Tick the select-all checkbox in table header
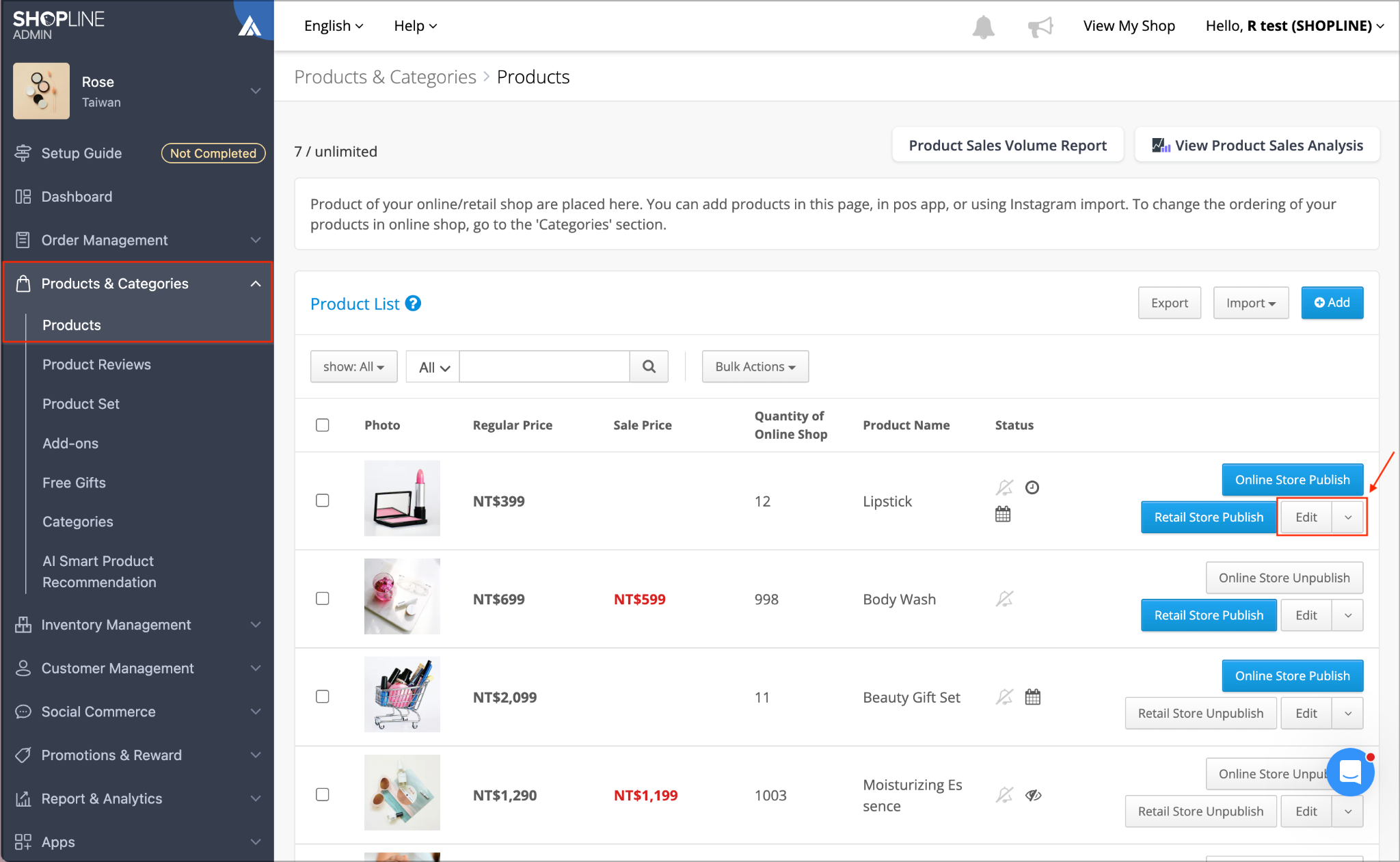This screenshot has height=862, width=1400. click(x=323, y=425)
